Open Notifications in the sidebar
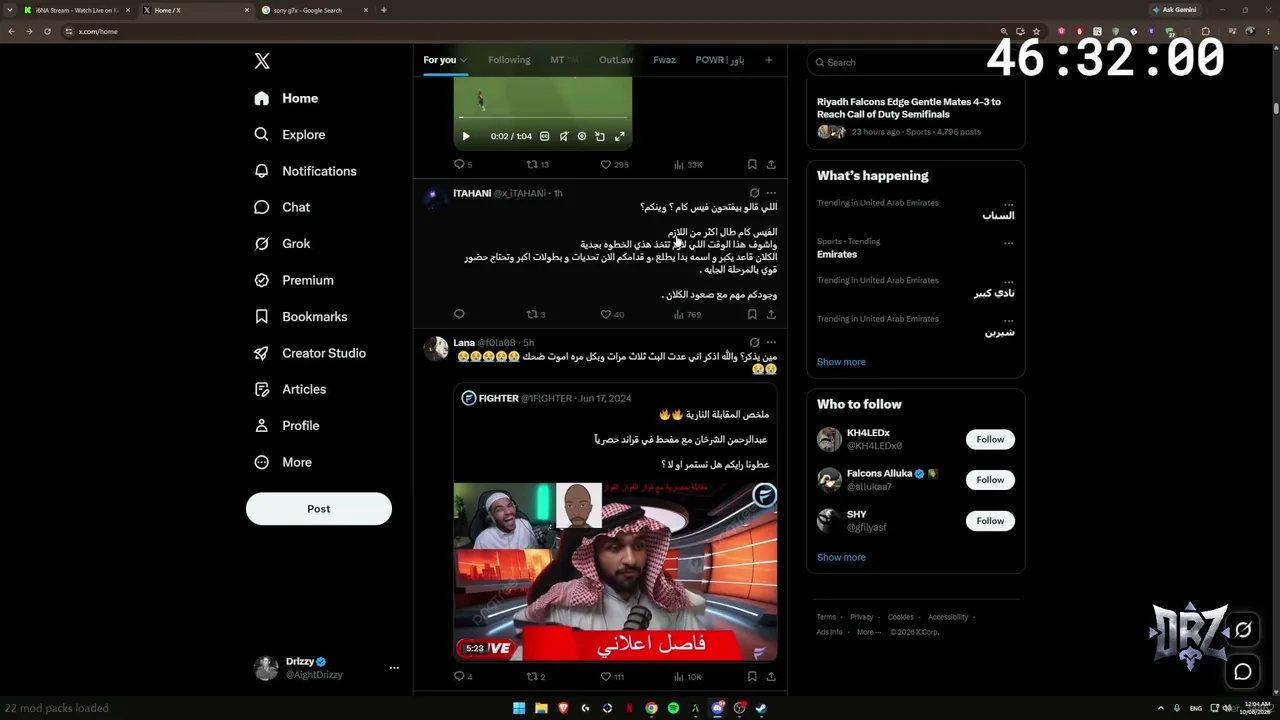The image size is (1280, 720). 305,171
